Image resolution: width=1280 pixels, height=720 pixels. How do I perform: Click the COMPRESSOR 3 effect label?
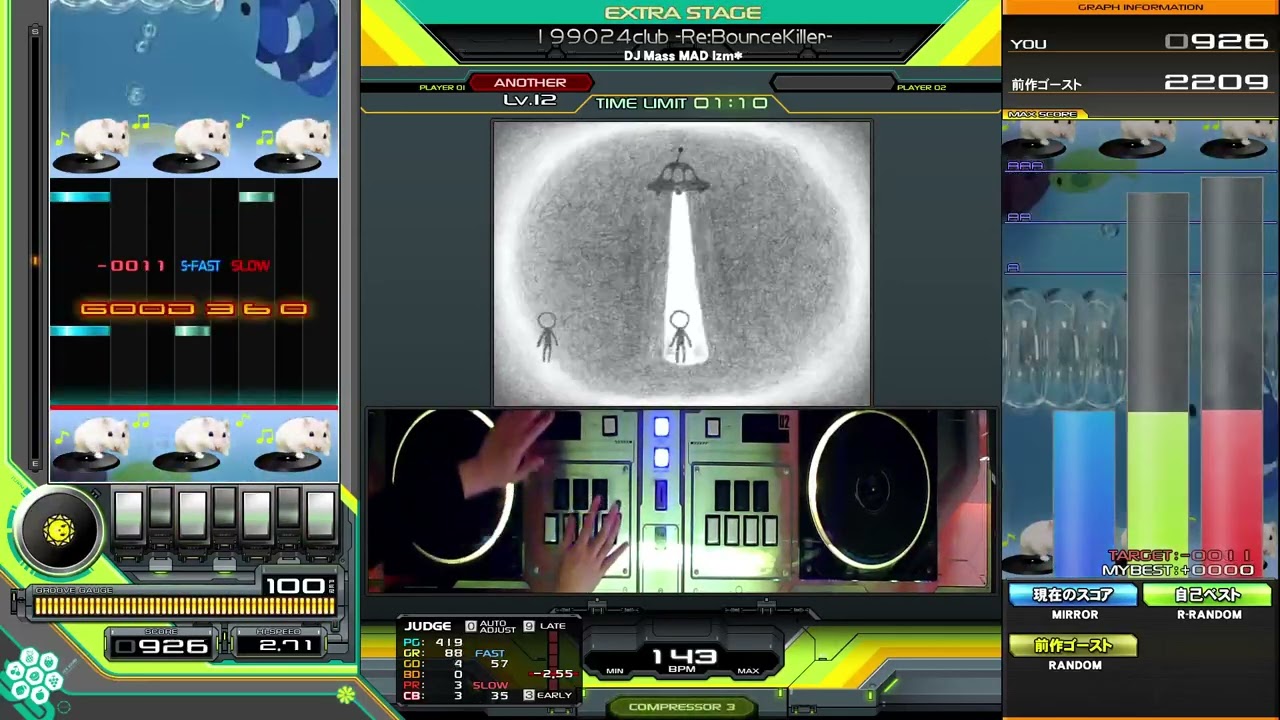click(x=682, y=707)
